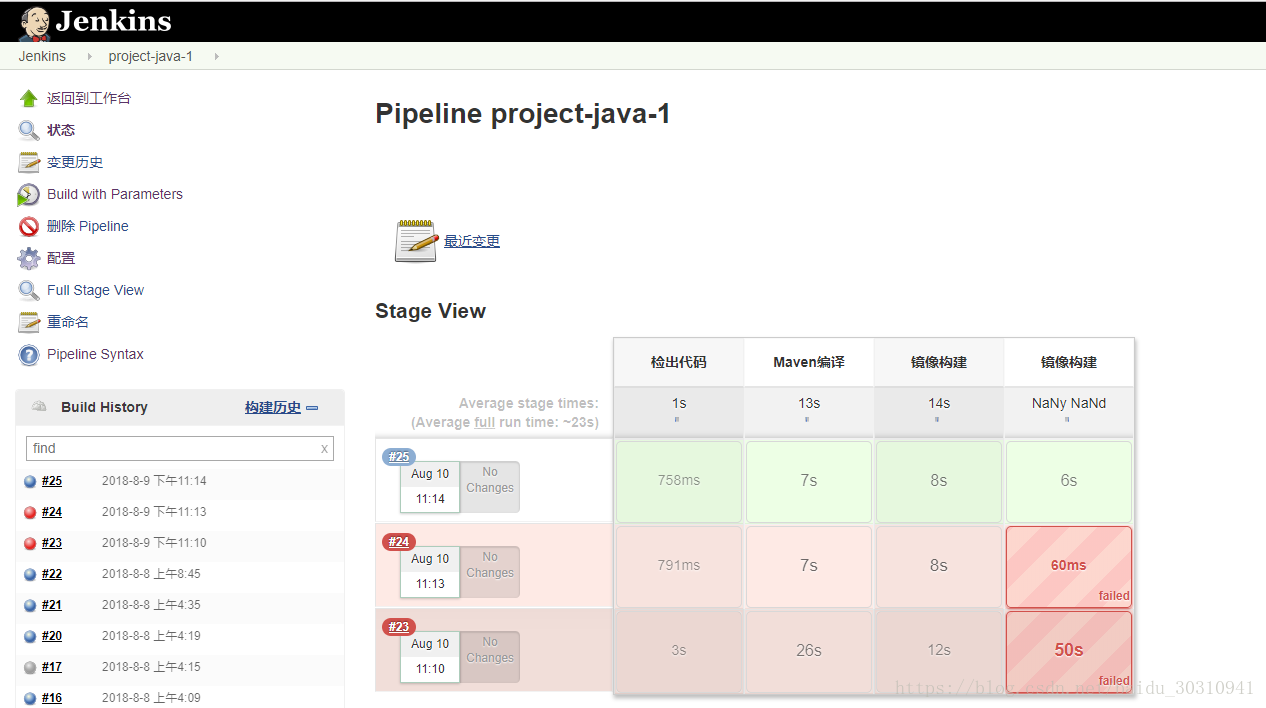
Task: Click the rename notepad icon in sidebar
Action: 29,322
